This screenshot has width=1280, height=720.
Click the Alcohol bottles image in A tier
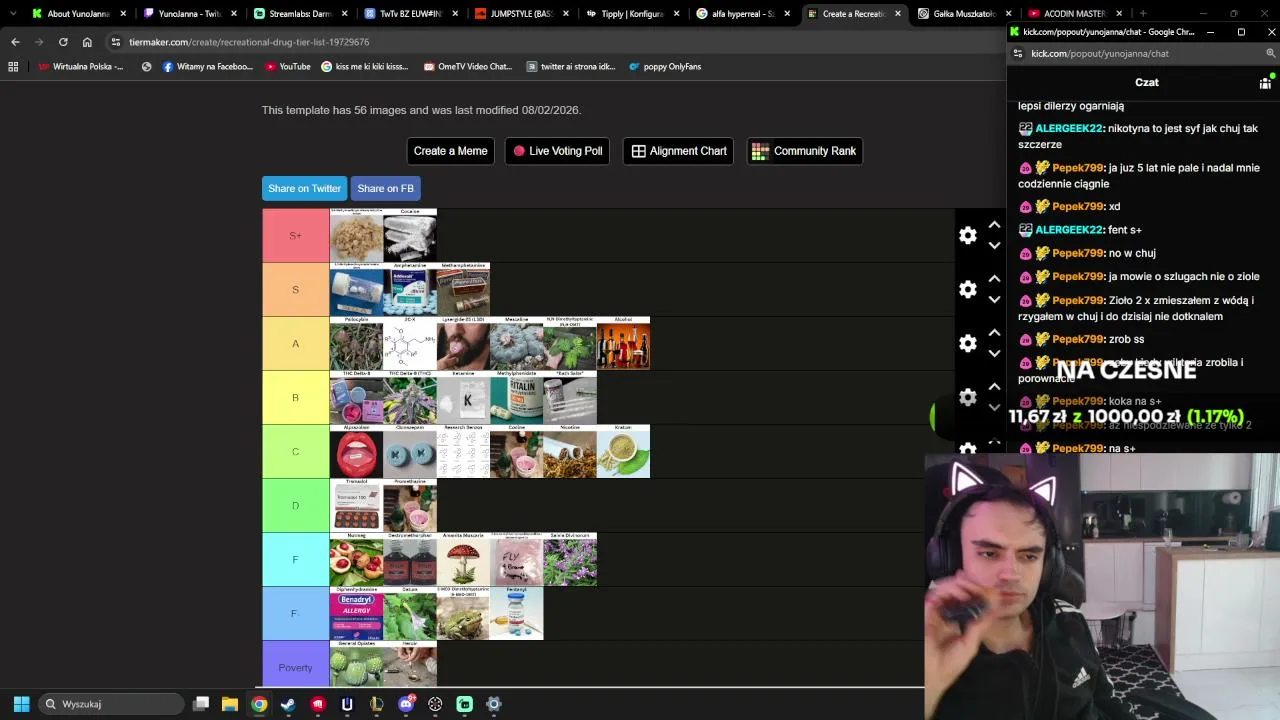click(623, 343)
